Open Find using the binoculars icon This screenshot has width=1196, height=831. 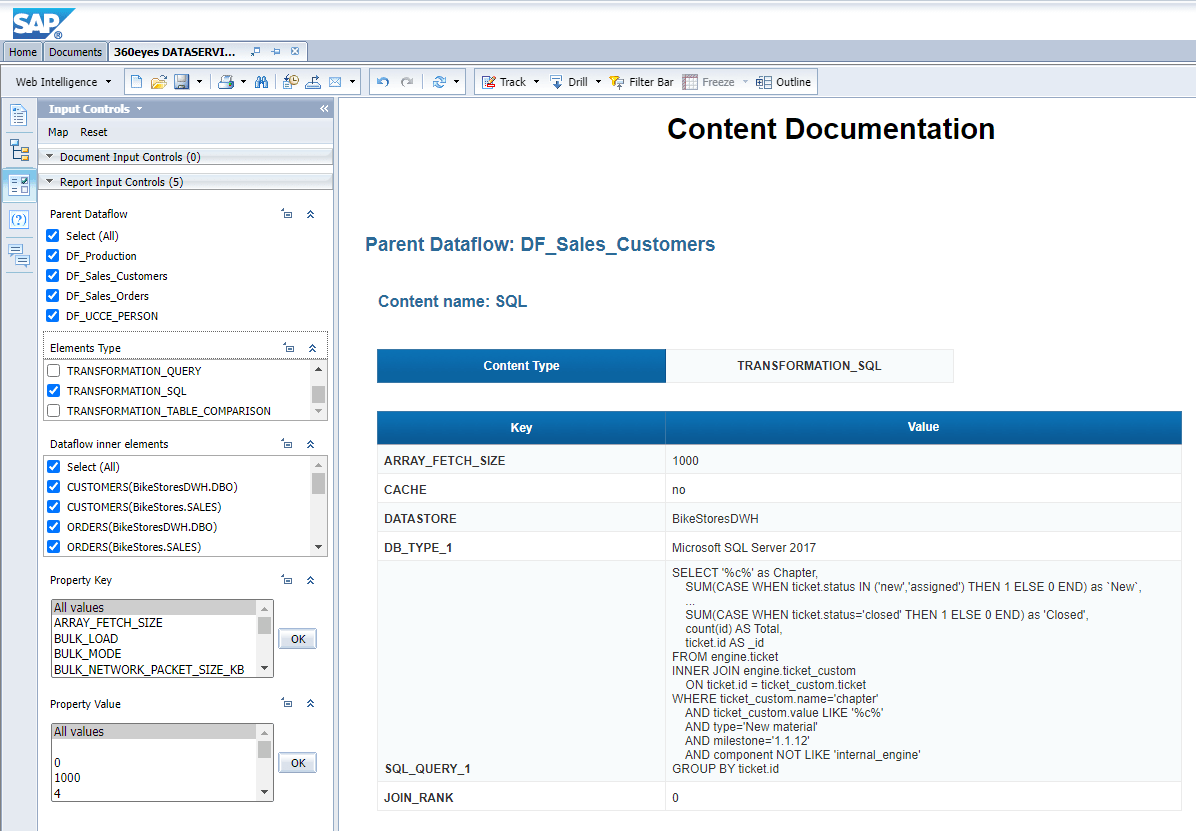[x=261, y=82]
